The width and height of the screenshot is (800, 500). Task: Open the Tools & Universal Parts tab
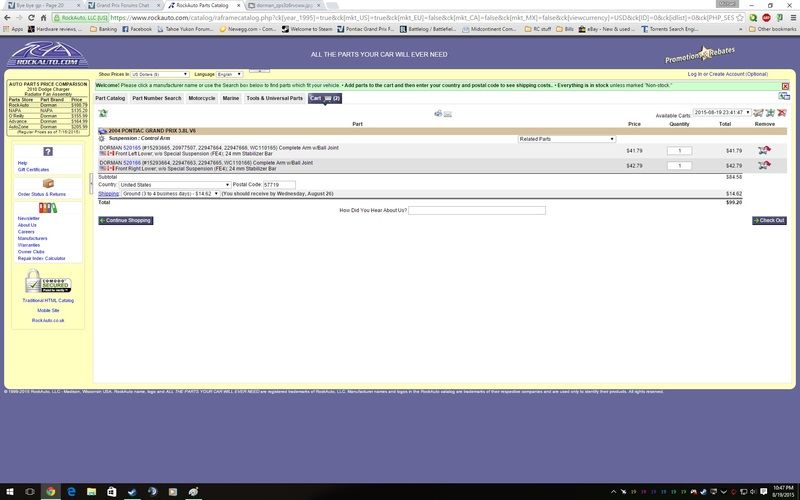[x=274, y=98]
